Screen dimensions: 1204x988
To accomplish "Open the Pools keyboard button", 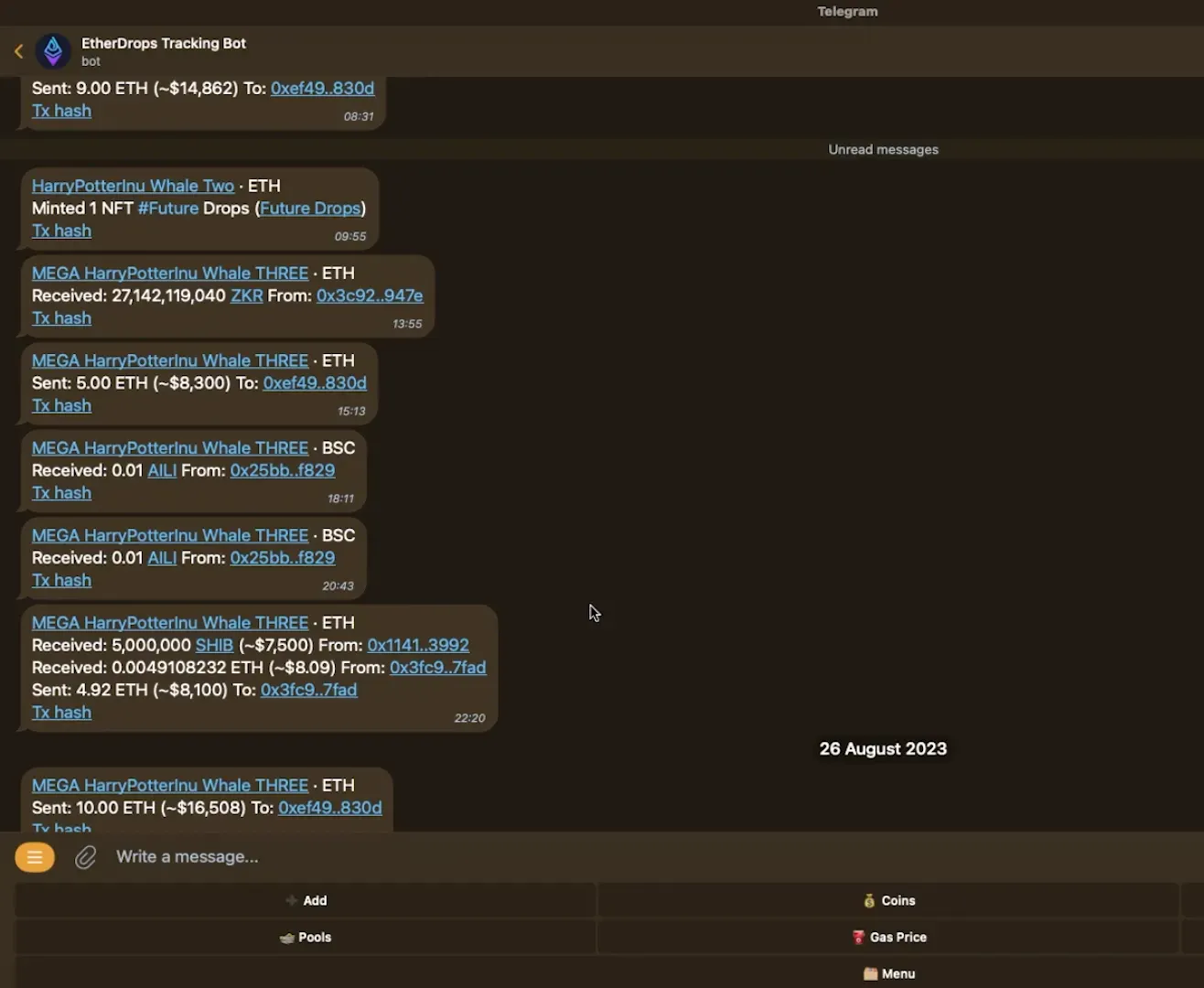I will 306,938.
